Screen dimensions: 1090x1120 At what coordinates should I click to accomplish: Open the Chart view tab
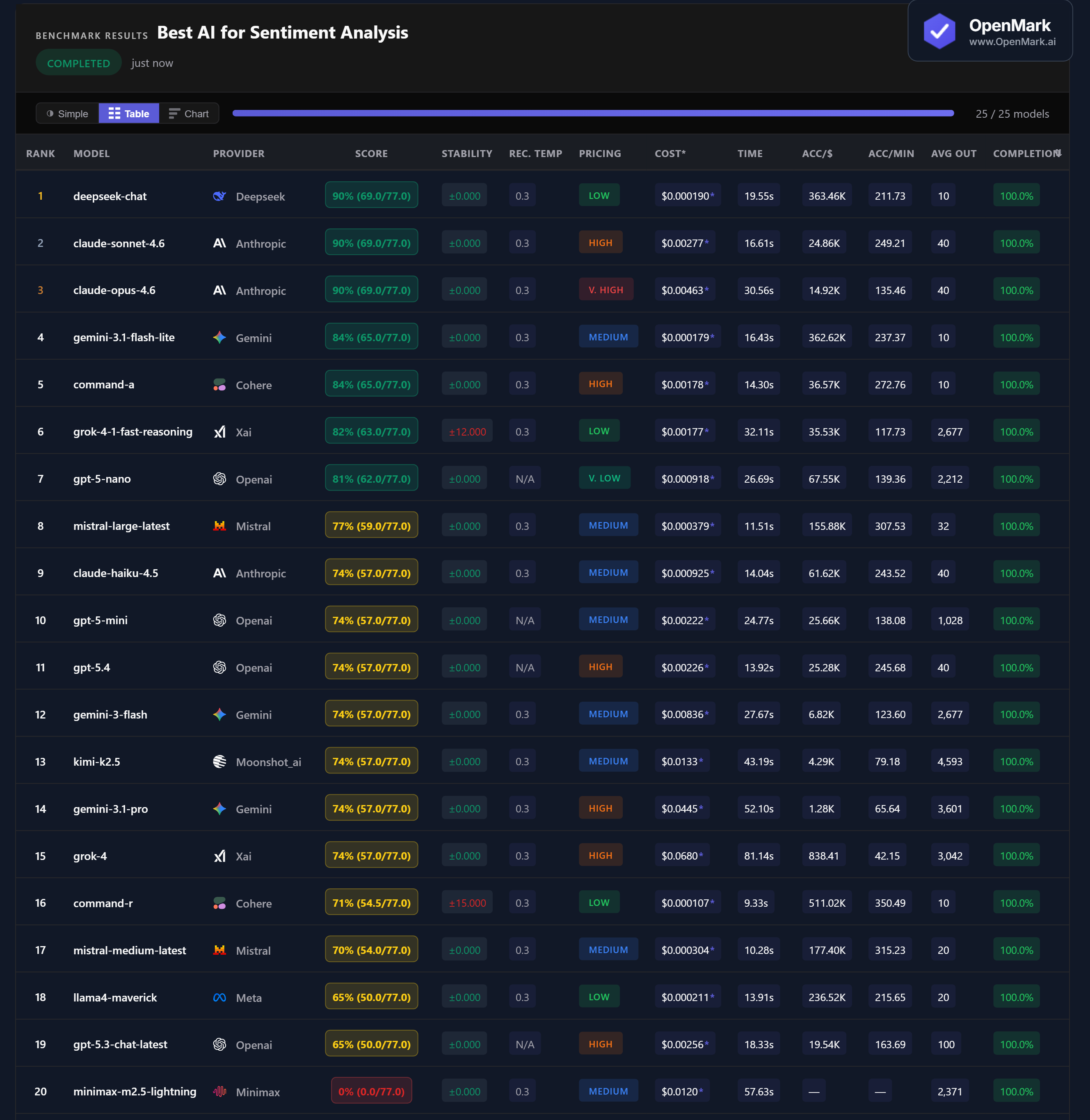189,113
